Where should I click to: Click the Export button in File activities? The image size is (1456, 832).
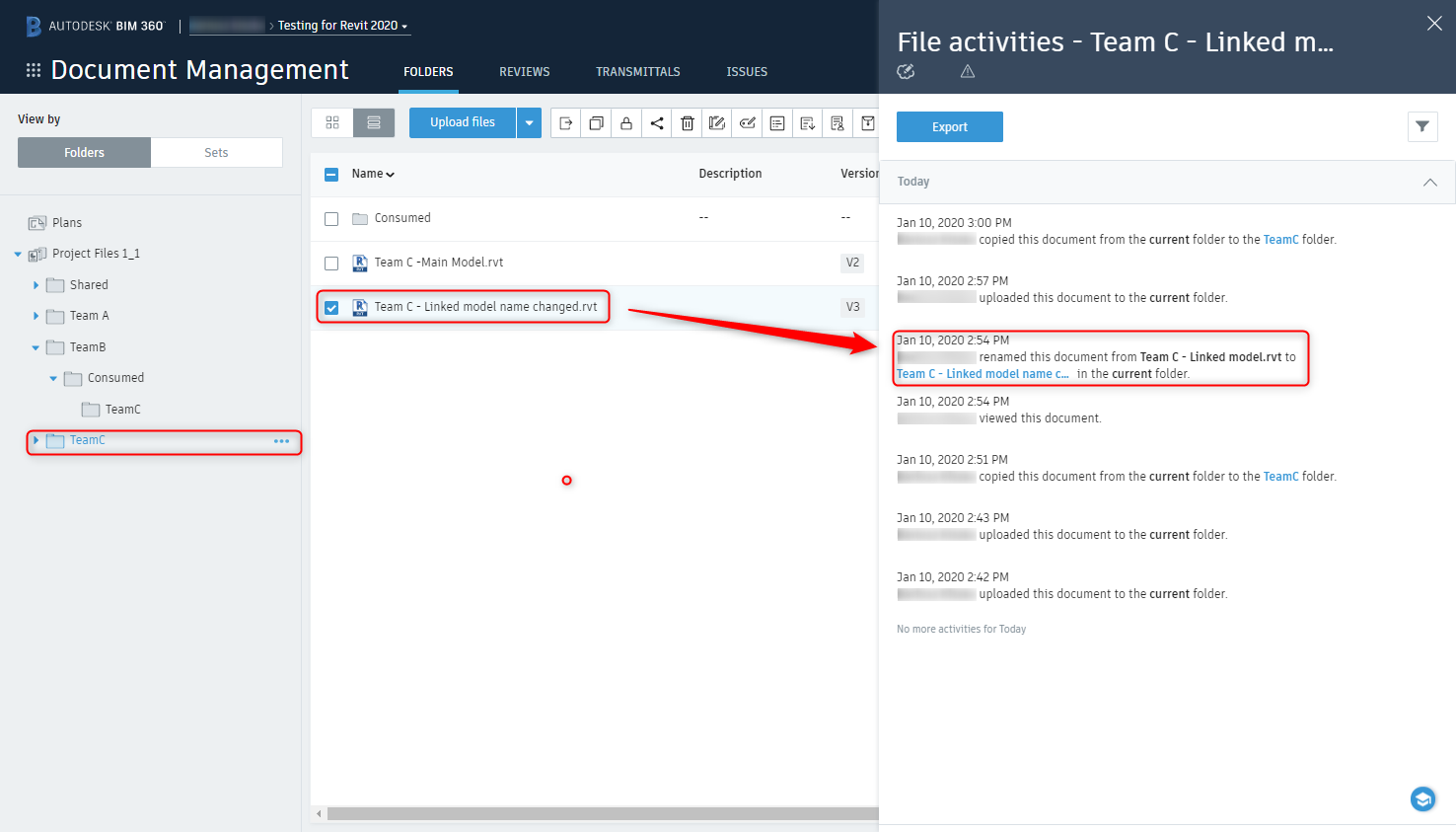[x=949, y=126]
